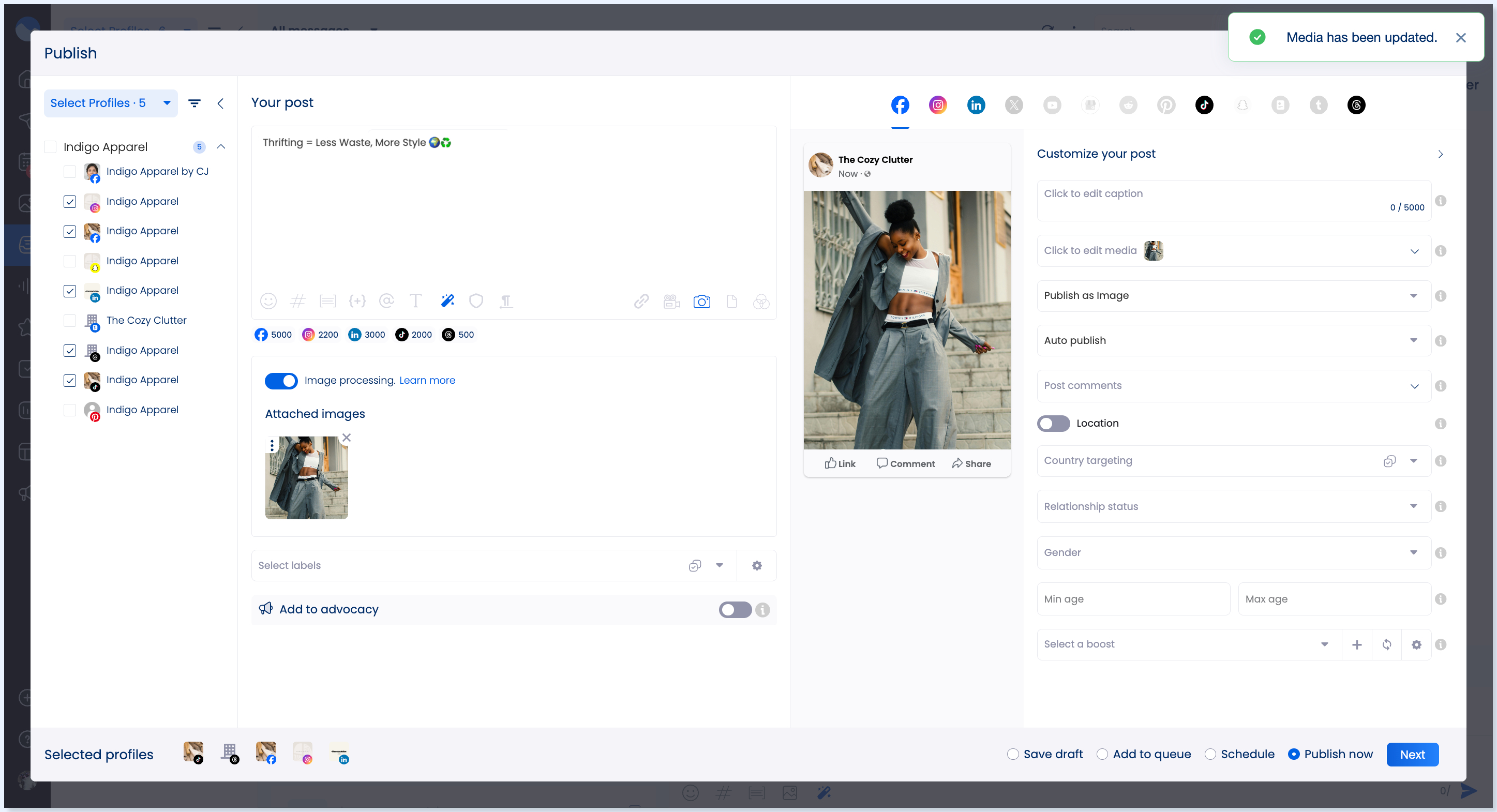Screen dimensions: 1497x812
Task: Collapse the profiles panel with left arrow
Action: coord(220,103)
